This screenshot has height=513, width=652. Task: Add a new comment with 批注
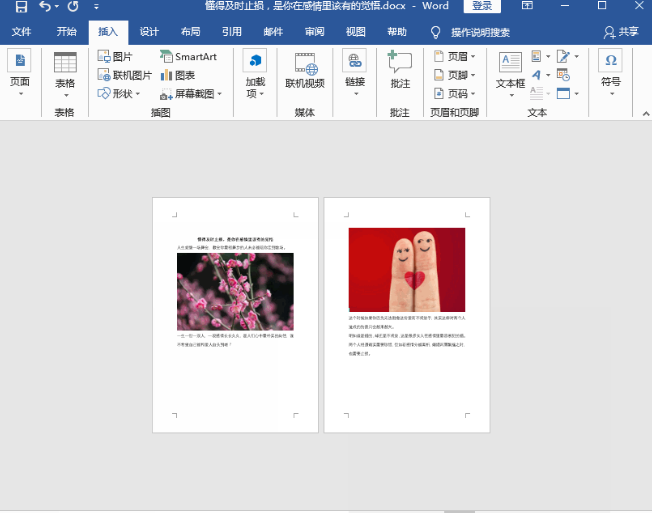400,70
